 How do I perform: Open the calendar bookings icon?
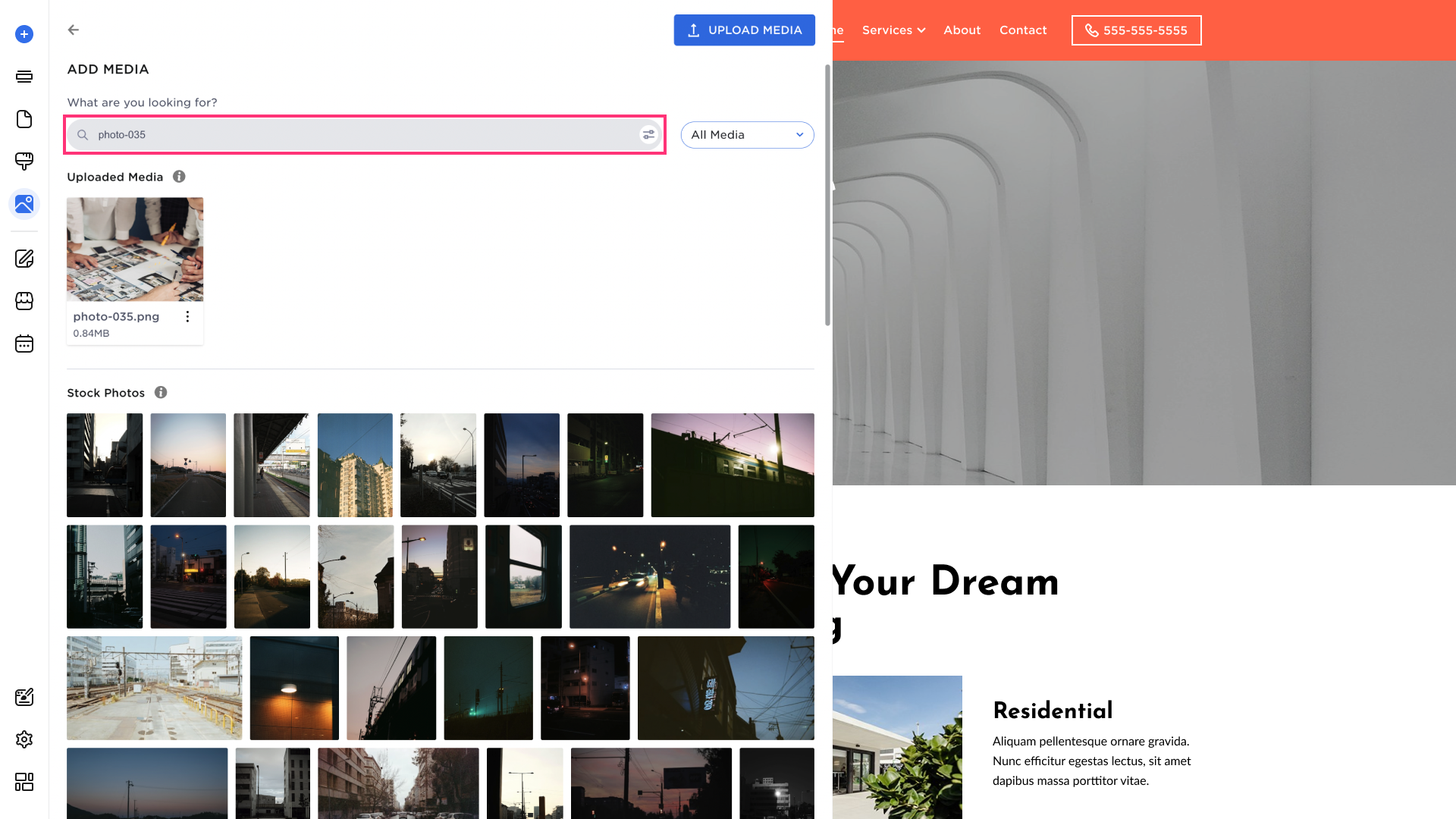click(24, 344)
